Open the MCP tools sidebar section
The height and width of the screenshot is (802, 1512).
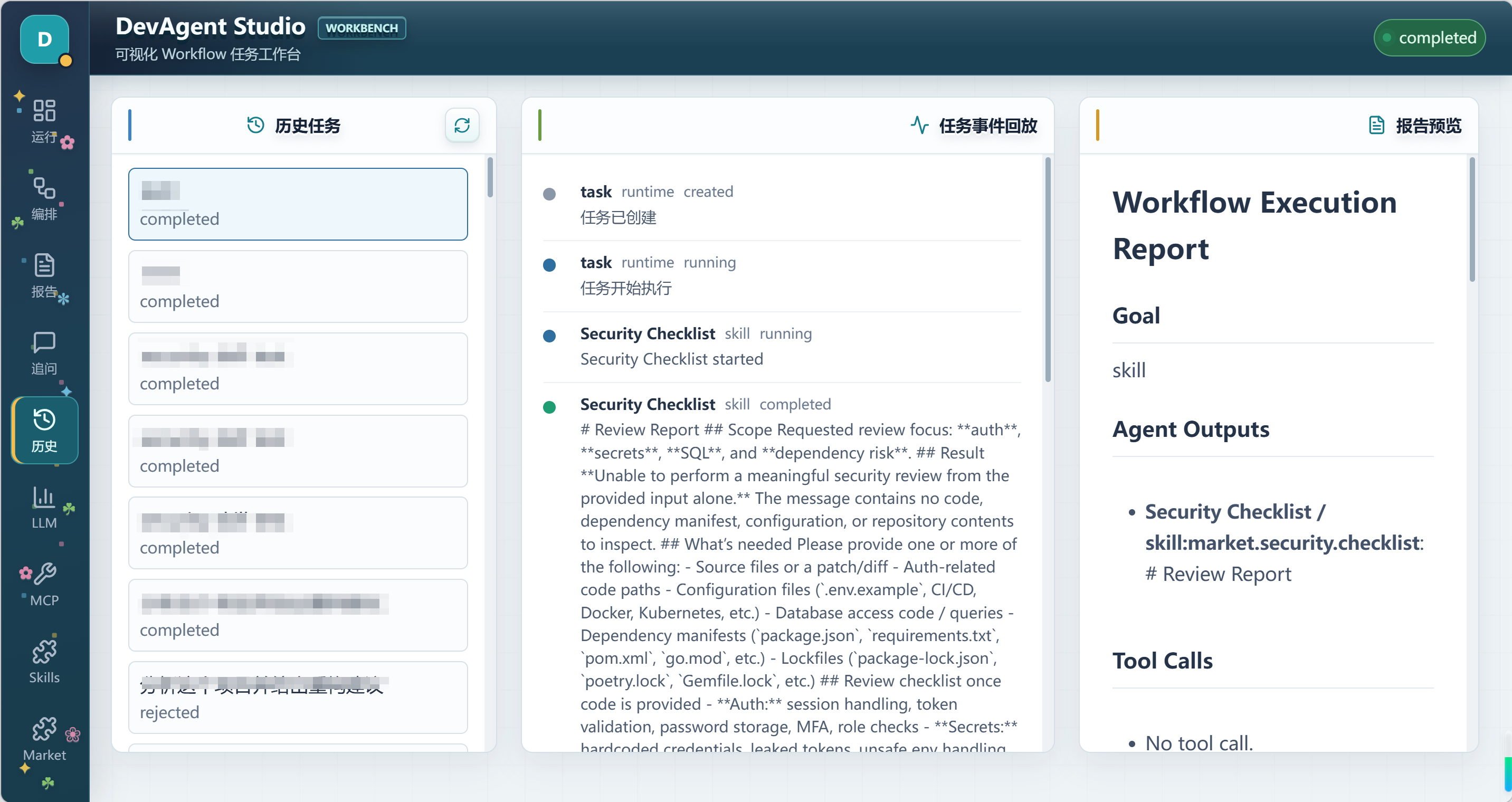click(x=44, y=585)
